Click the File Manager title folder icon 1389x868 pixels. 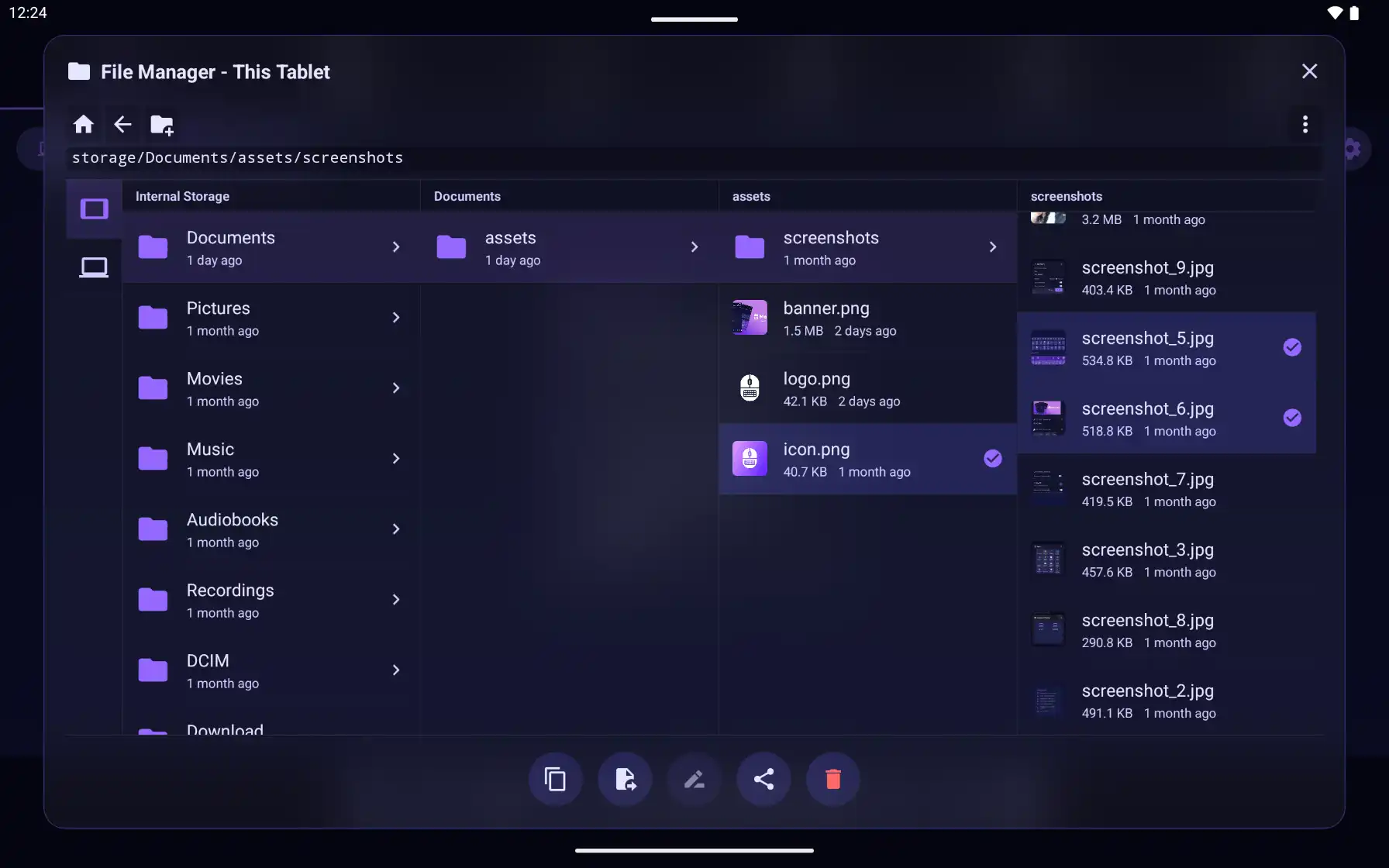(79, 71)
